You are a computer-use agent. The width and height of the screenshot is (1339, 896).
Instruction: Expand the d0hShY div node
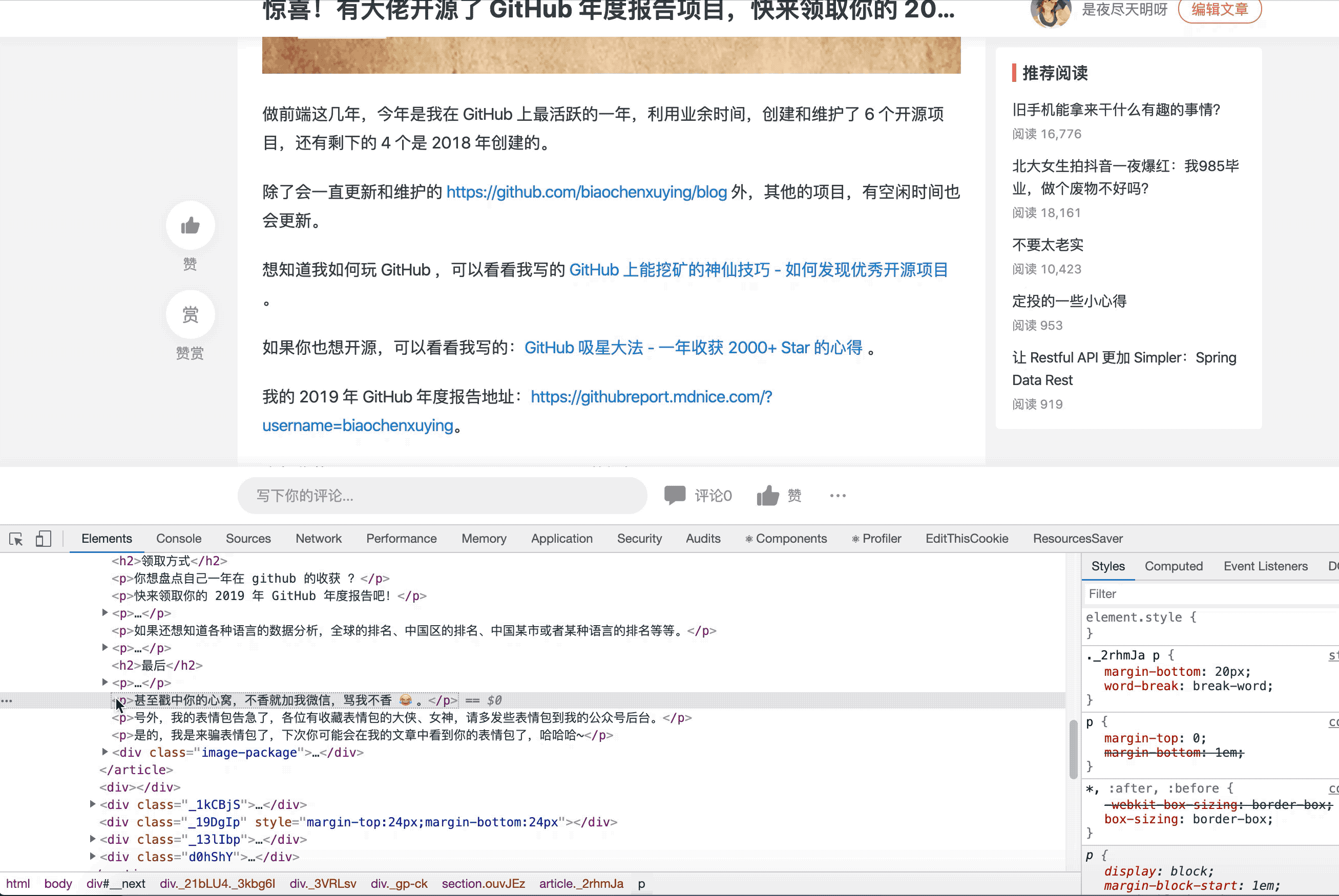tap(93, 856)
